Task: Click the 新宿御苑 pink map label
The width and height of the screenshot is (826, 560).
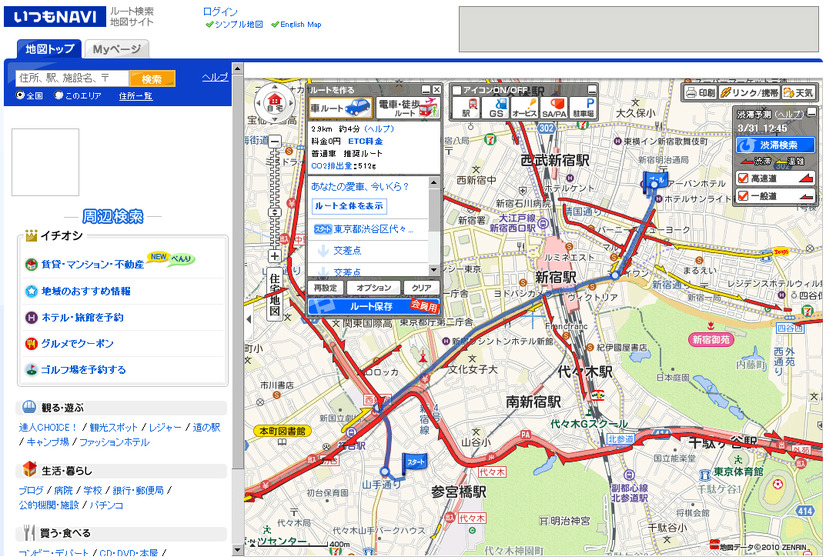Action: click(711, 340)
